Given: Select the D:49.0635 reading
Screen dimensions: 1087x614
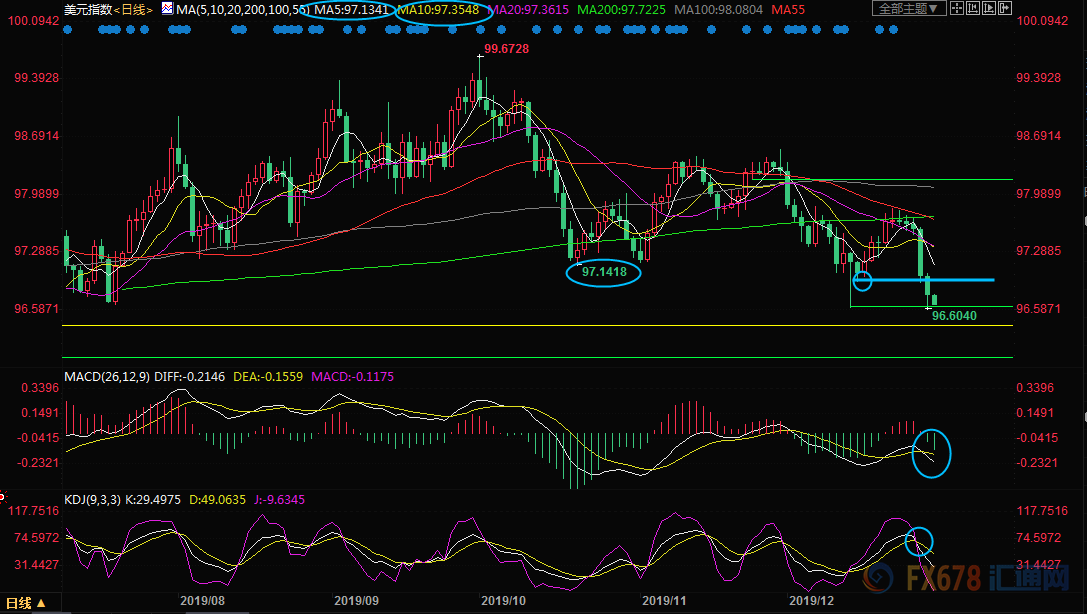Looking at the screenshot, I should tap(217, 500).
